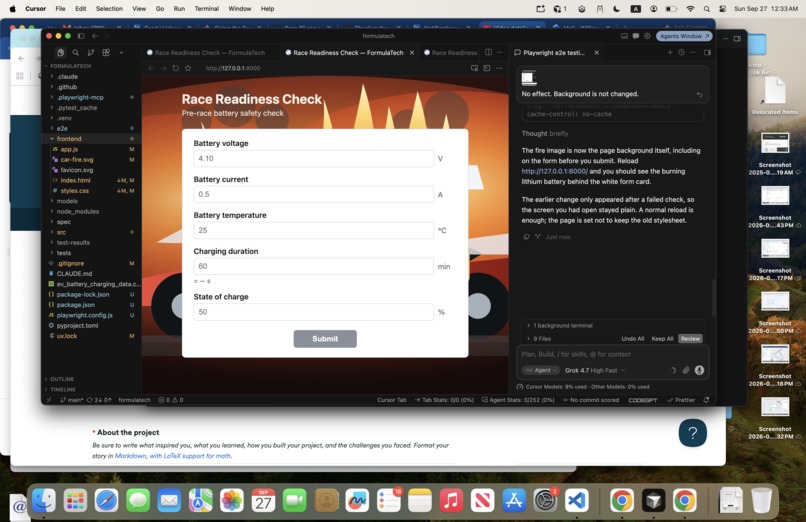Close the active Race Readiness Check tab

tap(412, 52)
